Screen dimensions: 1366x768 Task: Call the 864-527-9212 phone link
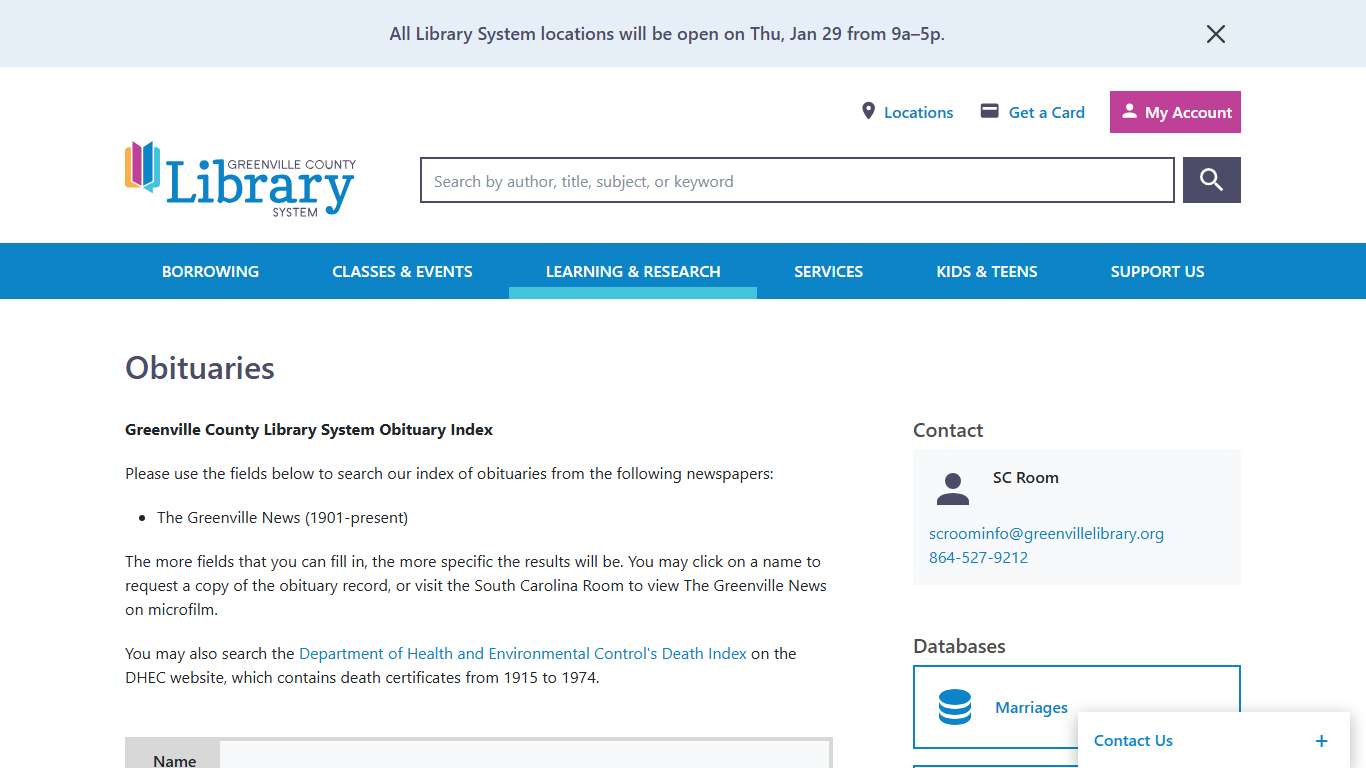(978, 557)
